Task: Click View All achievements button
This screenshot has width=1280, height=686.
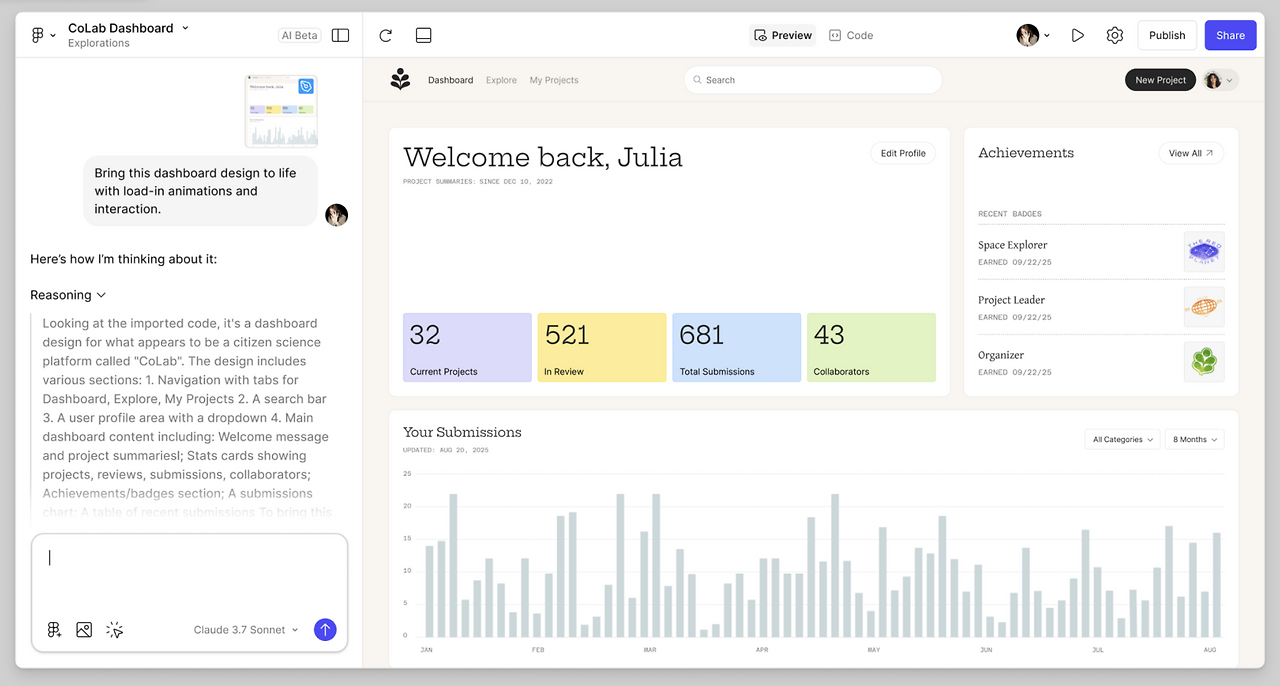Action: 1191,153
